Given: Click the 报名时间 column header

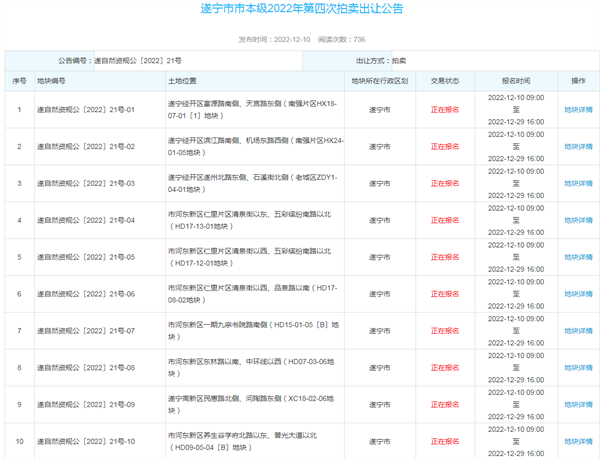Looking at the screenshot, I should (516, 81).
